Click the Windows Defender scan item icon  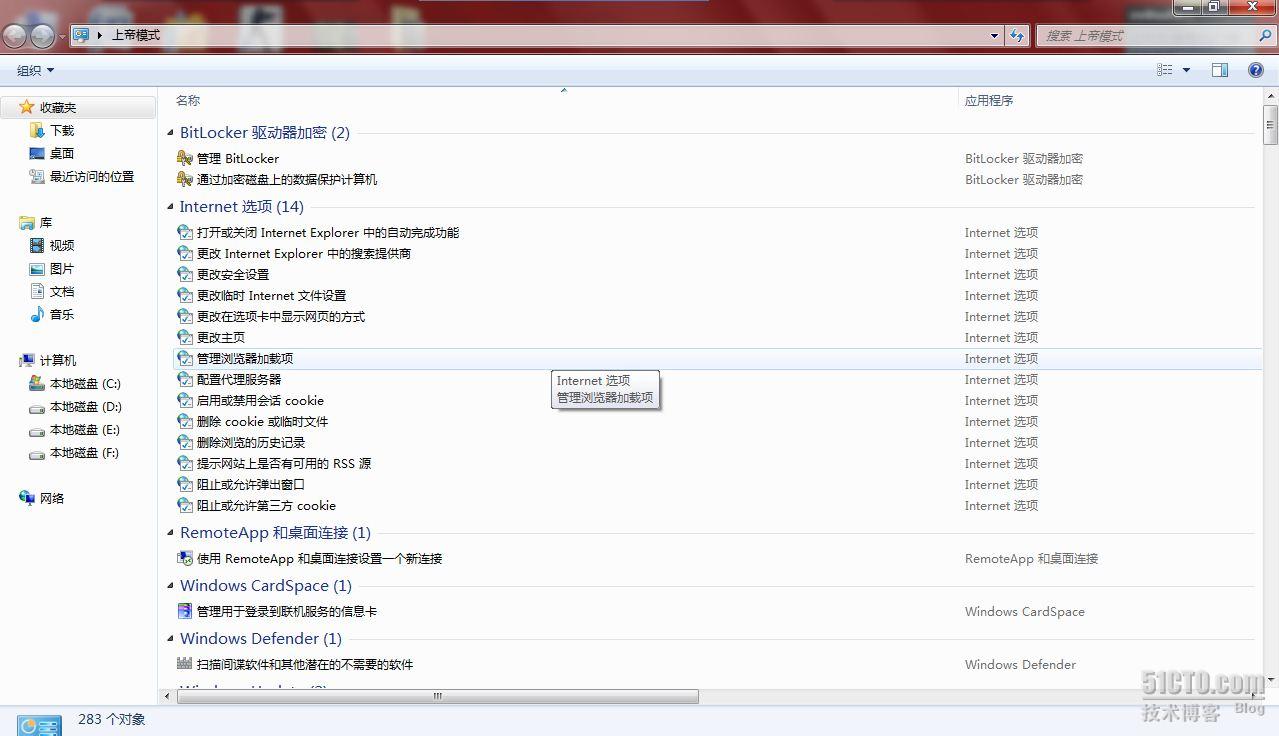pos(184,664)
